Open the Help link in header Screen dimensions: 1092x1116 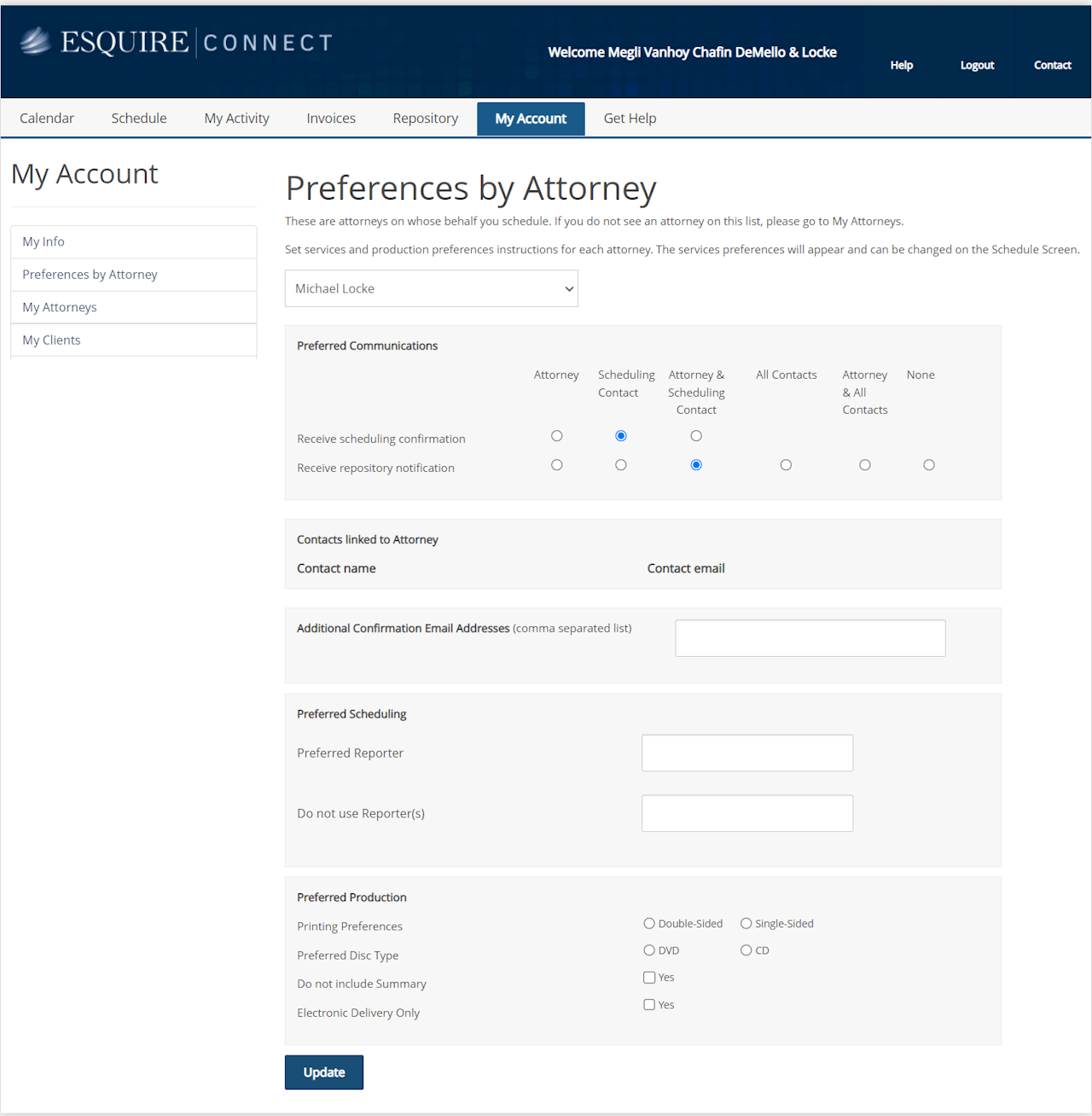[x=902, y=65]
